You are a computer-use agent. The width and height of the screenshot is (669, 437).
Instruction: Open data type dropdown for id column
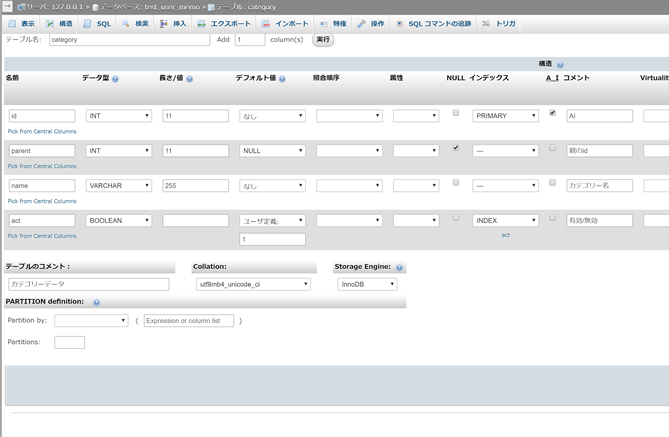(119, 116)
